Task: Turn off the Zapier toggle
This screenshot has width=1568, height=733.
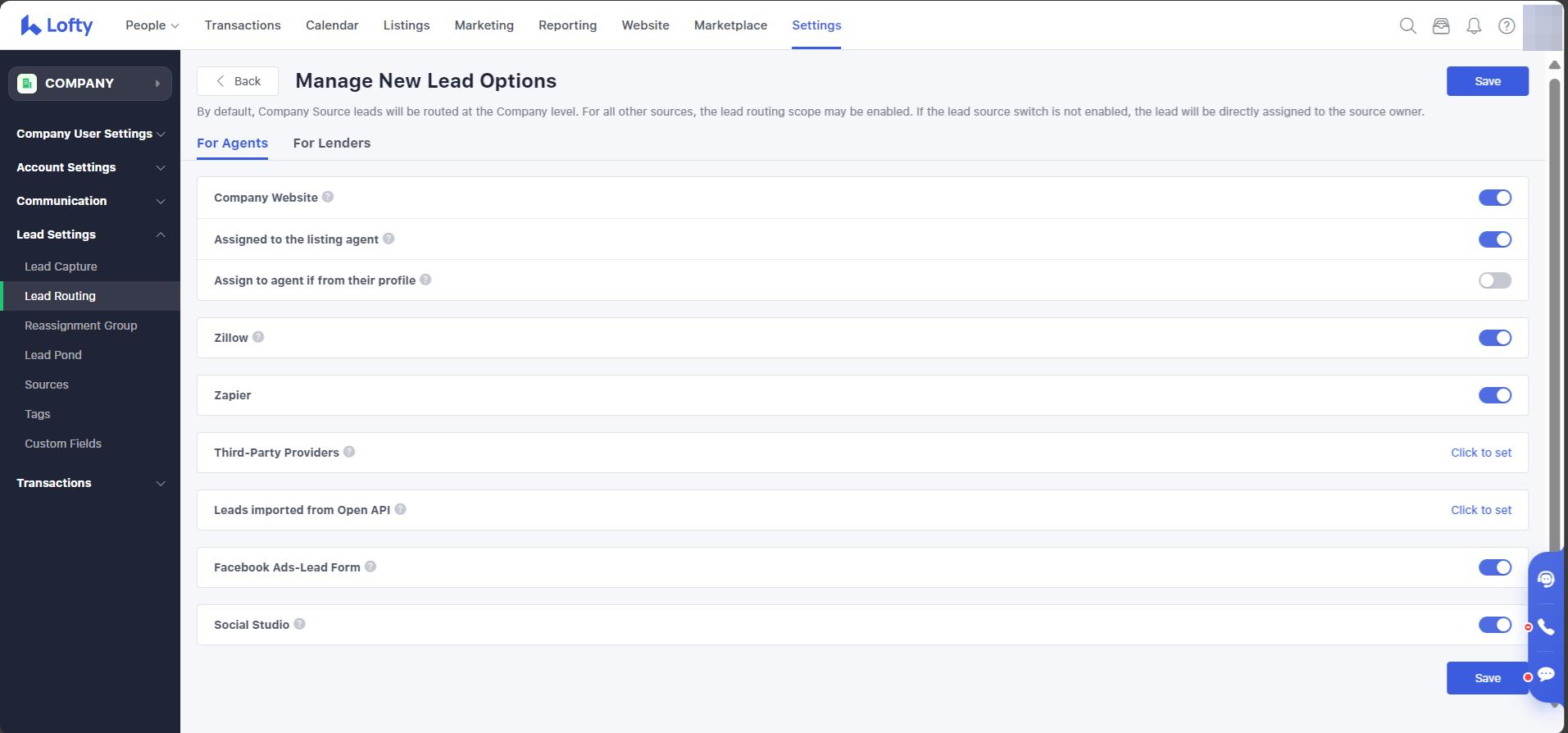Action: [x=1494, y=395]
